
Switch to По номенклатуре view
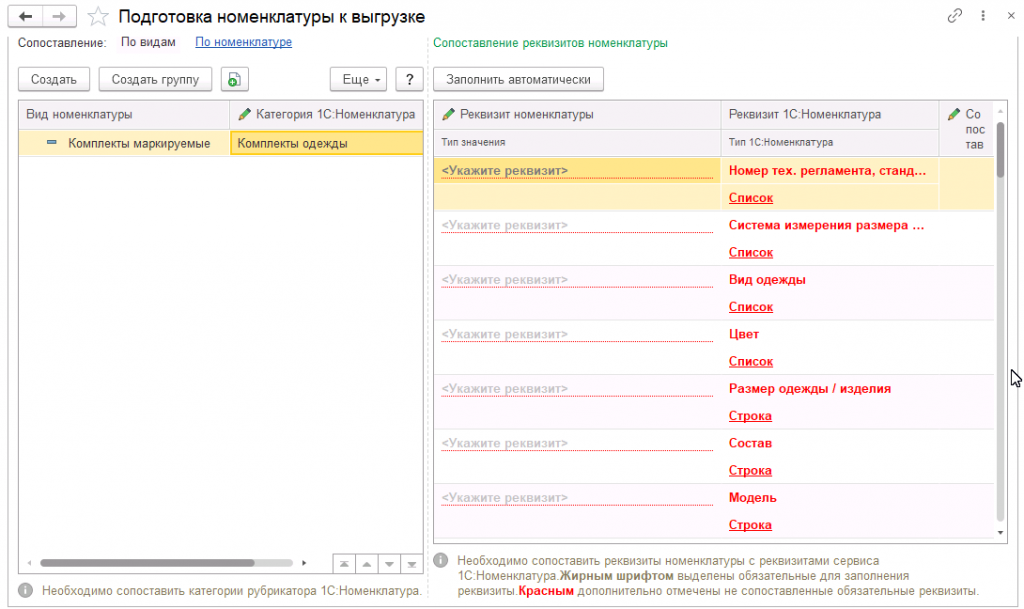pos(243,42)
